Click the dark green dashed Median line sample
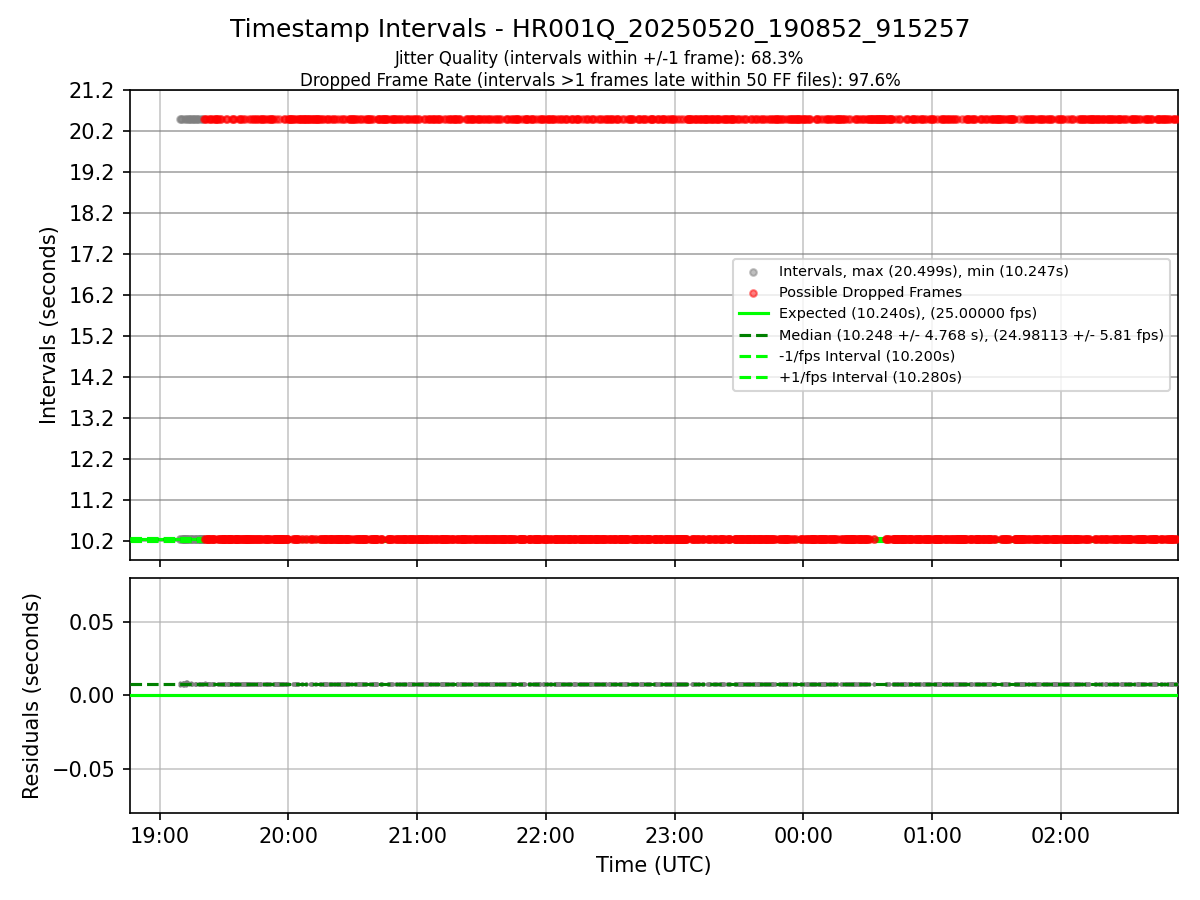The height and width of the screenshot is (900, 1200). pyautogui.click(x=754, y=335)
